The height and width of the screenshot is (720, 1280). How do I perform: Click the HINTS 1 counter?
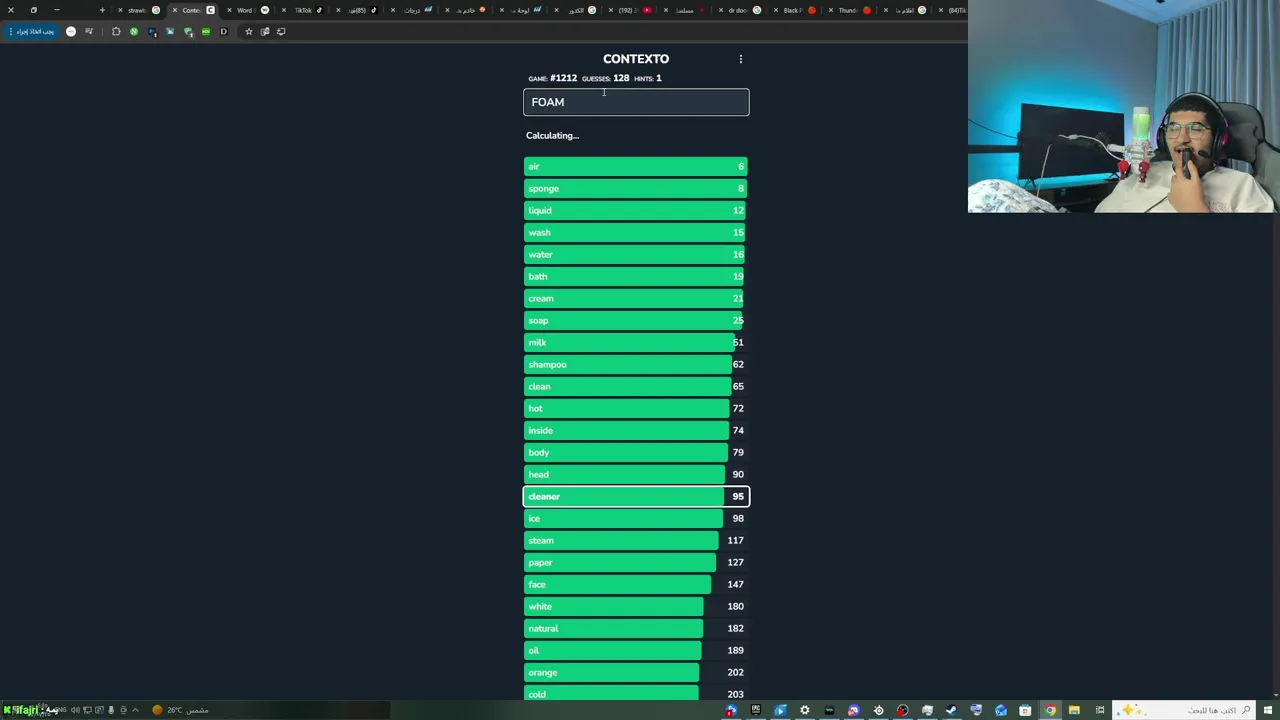[x=648, y=78]
